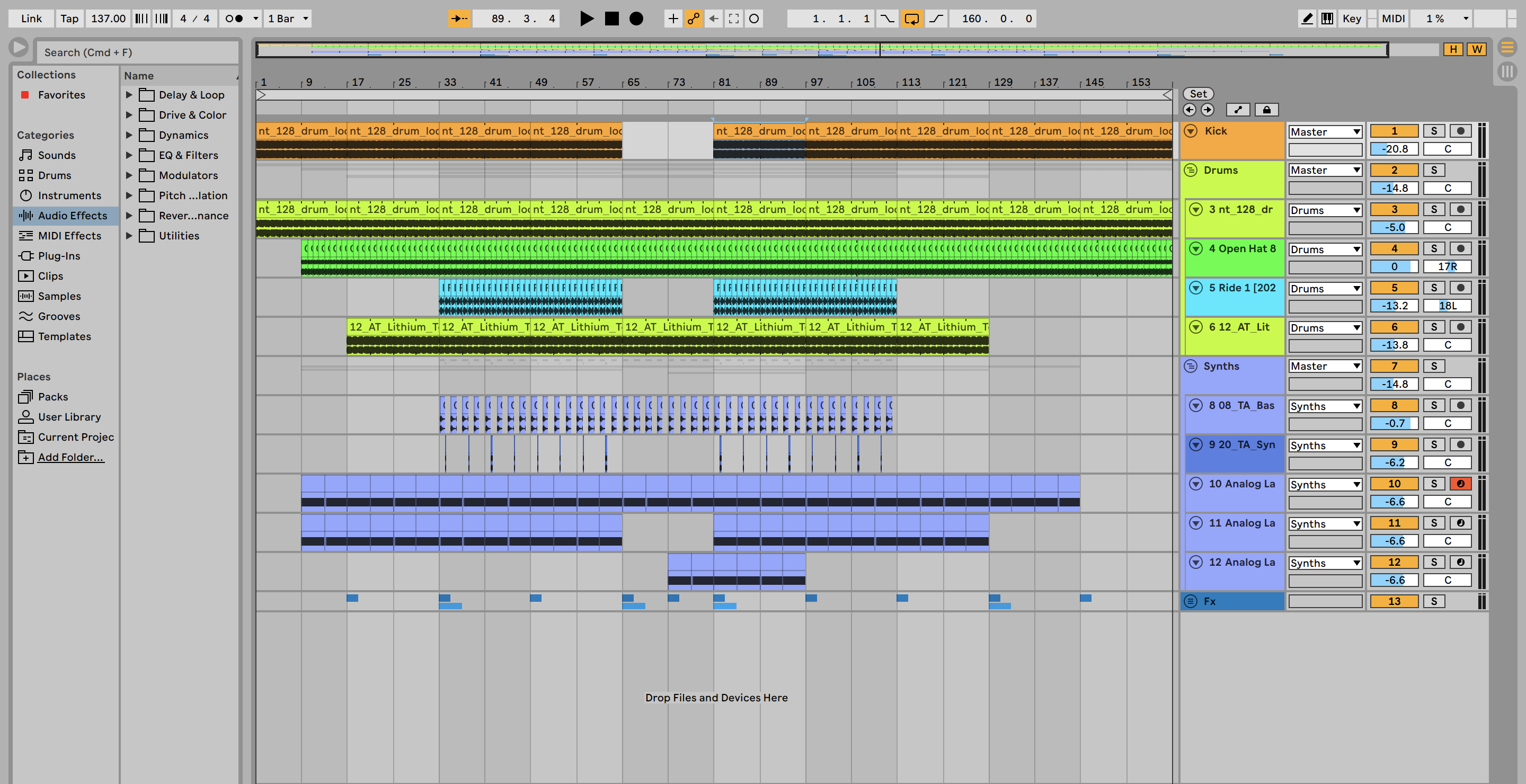Select the Samples category
This screenshot has height=784, width=1526.
[59, 296]
